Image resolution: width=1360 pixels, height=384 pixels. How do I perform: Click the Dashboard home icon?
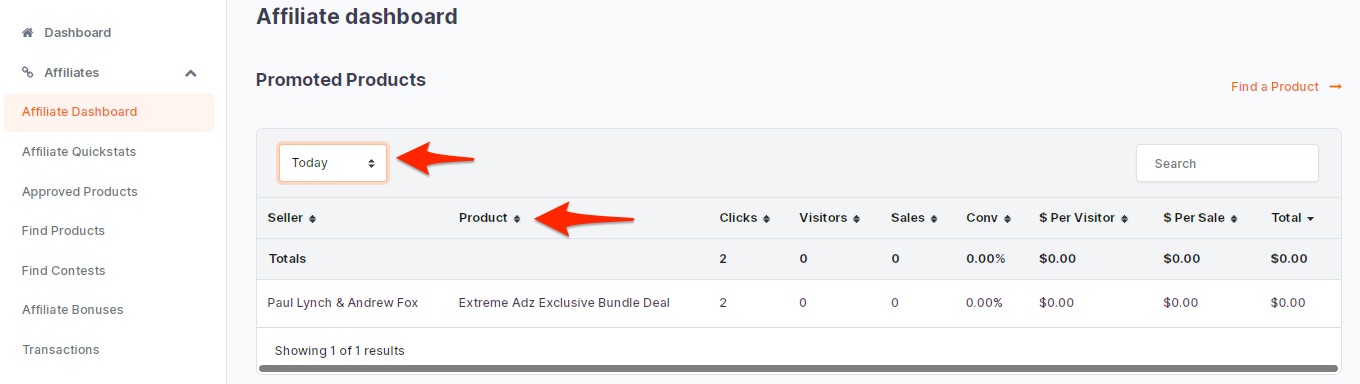point(28,33)
